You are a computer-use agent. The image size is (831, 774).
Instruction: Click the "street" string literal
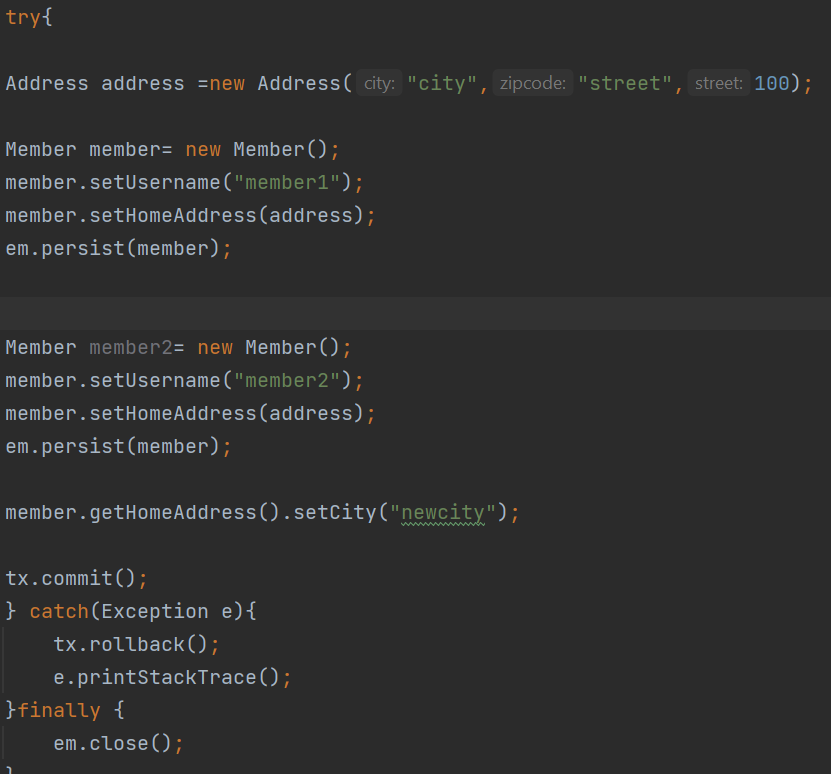tap(625, 84)
